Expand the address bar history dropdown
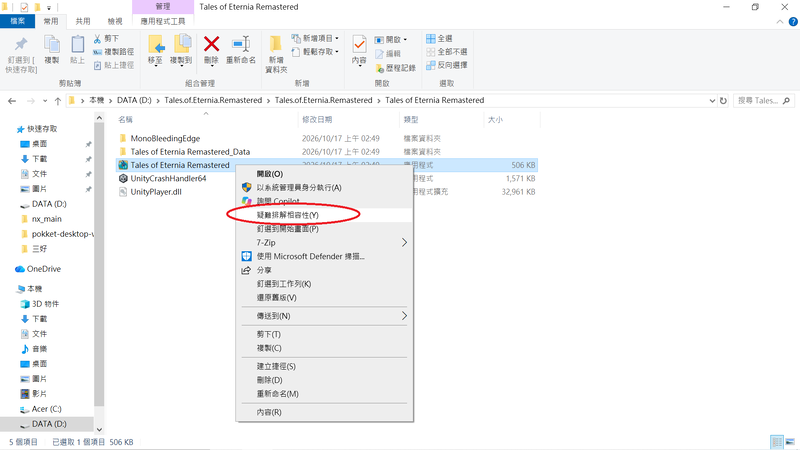The width and height of the screenshot is (800, 450). pyautogui.click(x=712, y=101)
